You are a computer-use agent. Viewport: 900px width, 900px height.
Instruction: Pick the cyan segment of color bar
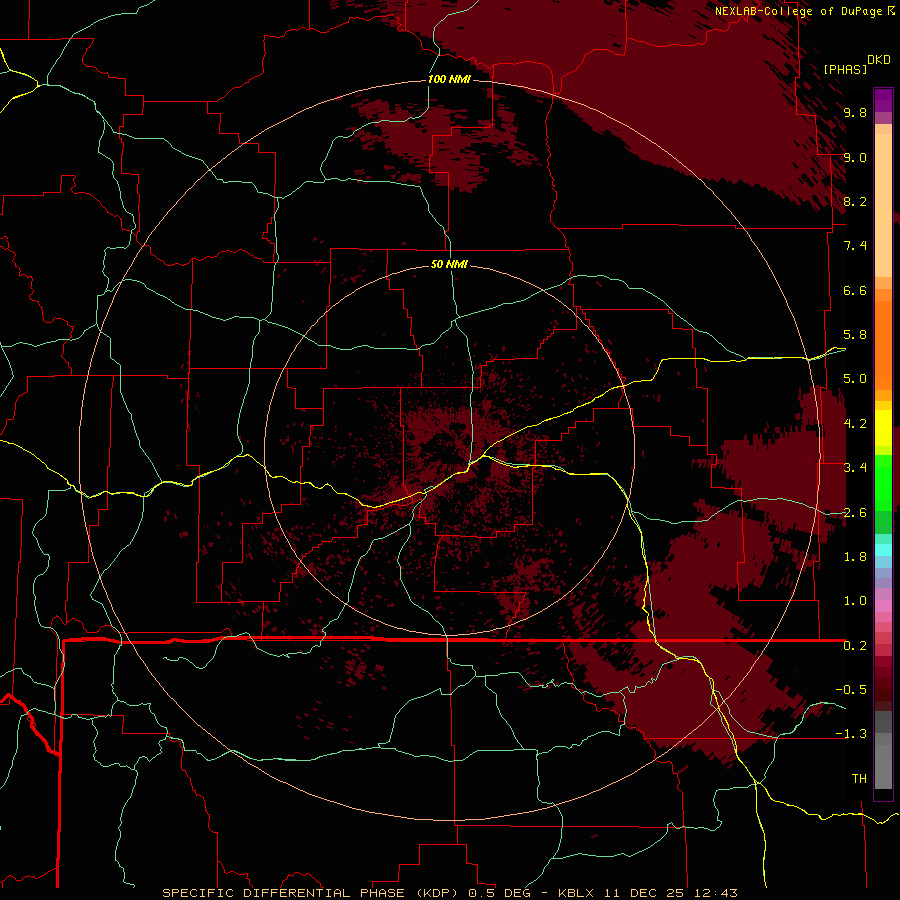click(883, 549)
